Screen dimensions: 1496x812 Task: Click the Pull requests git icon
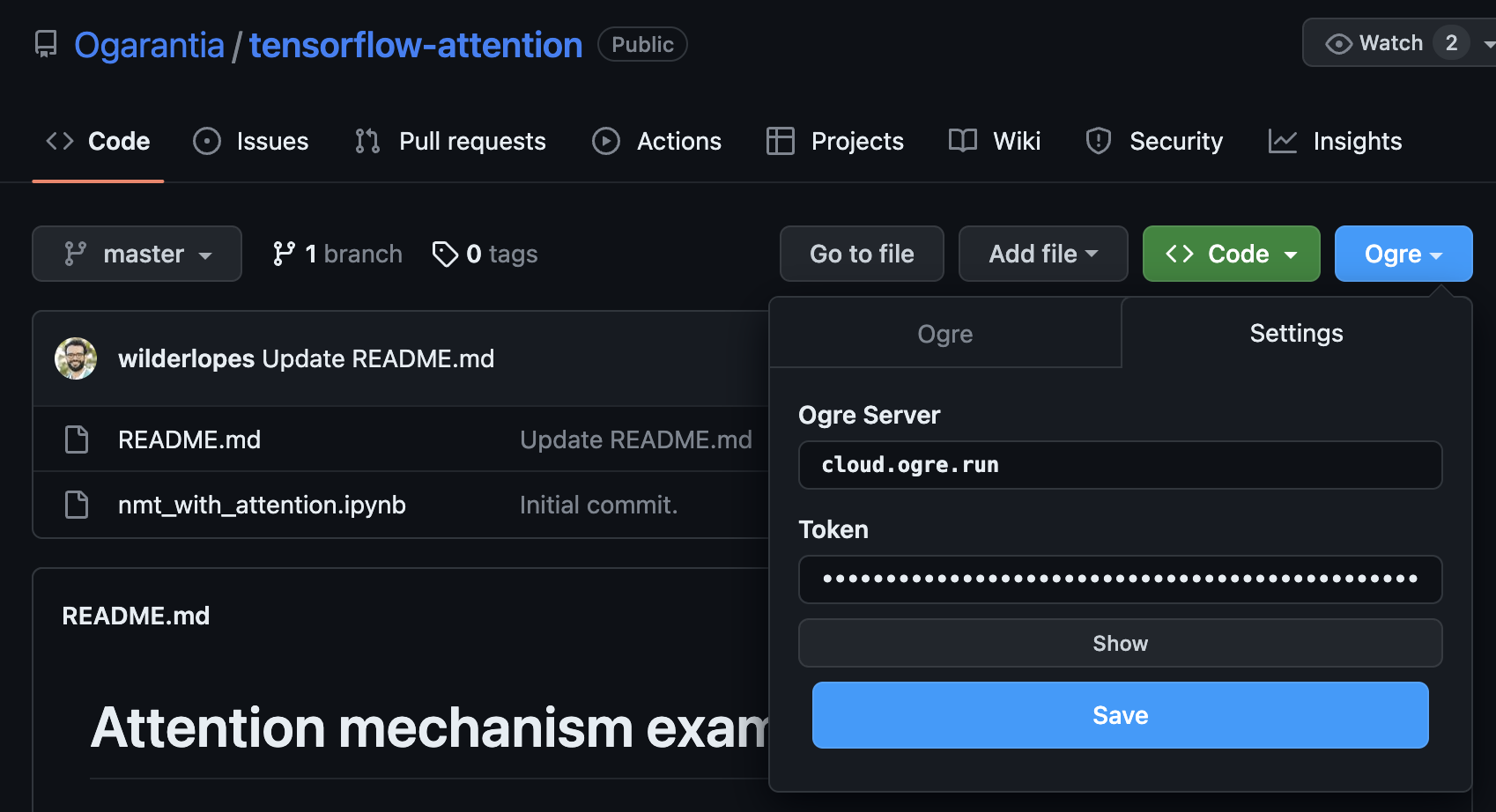click(x=367, y=141)
